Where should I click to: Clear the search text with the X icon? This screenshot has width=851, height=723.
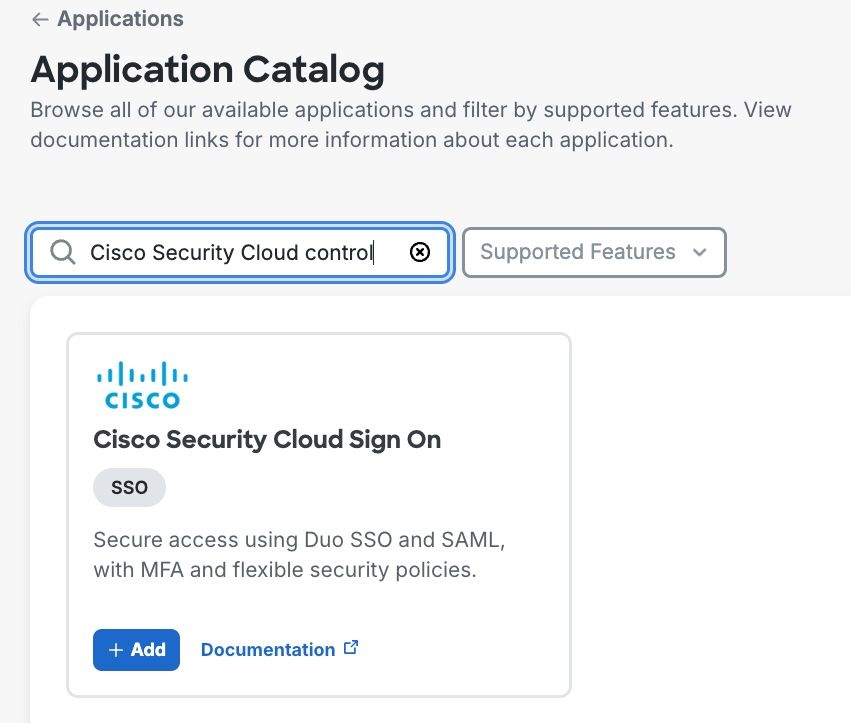(x=420, y=253)
